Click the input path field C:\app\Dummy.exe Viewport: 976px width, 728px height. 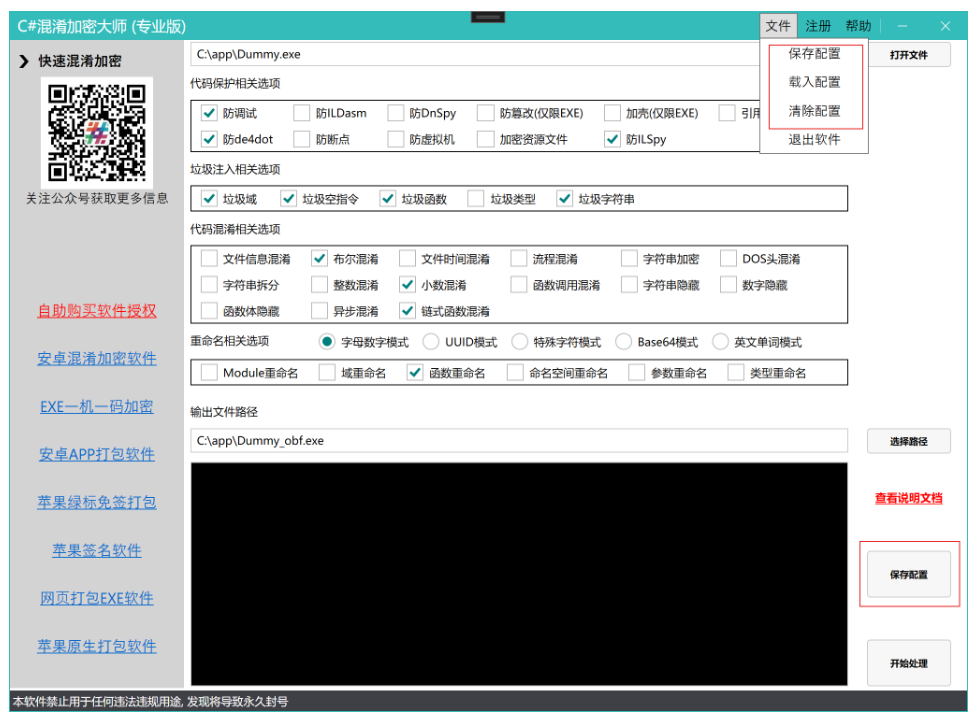tap(475, 55)
